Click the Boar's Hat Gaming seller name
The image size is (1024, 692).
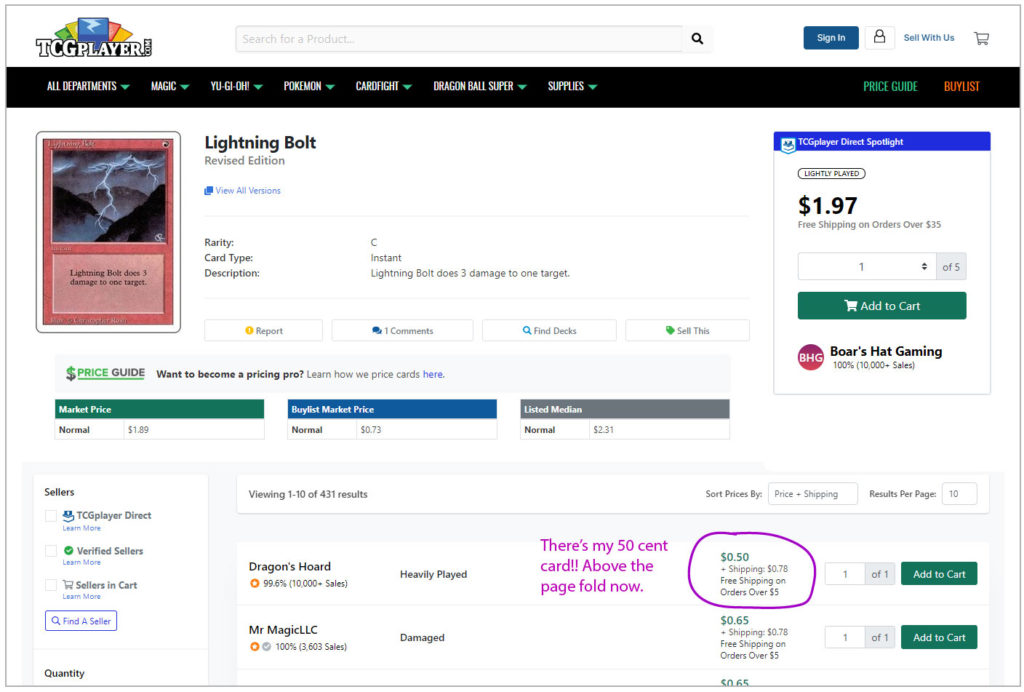coord(886,351)
